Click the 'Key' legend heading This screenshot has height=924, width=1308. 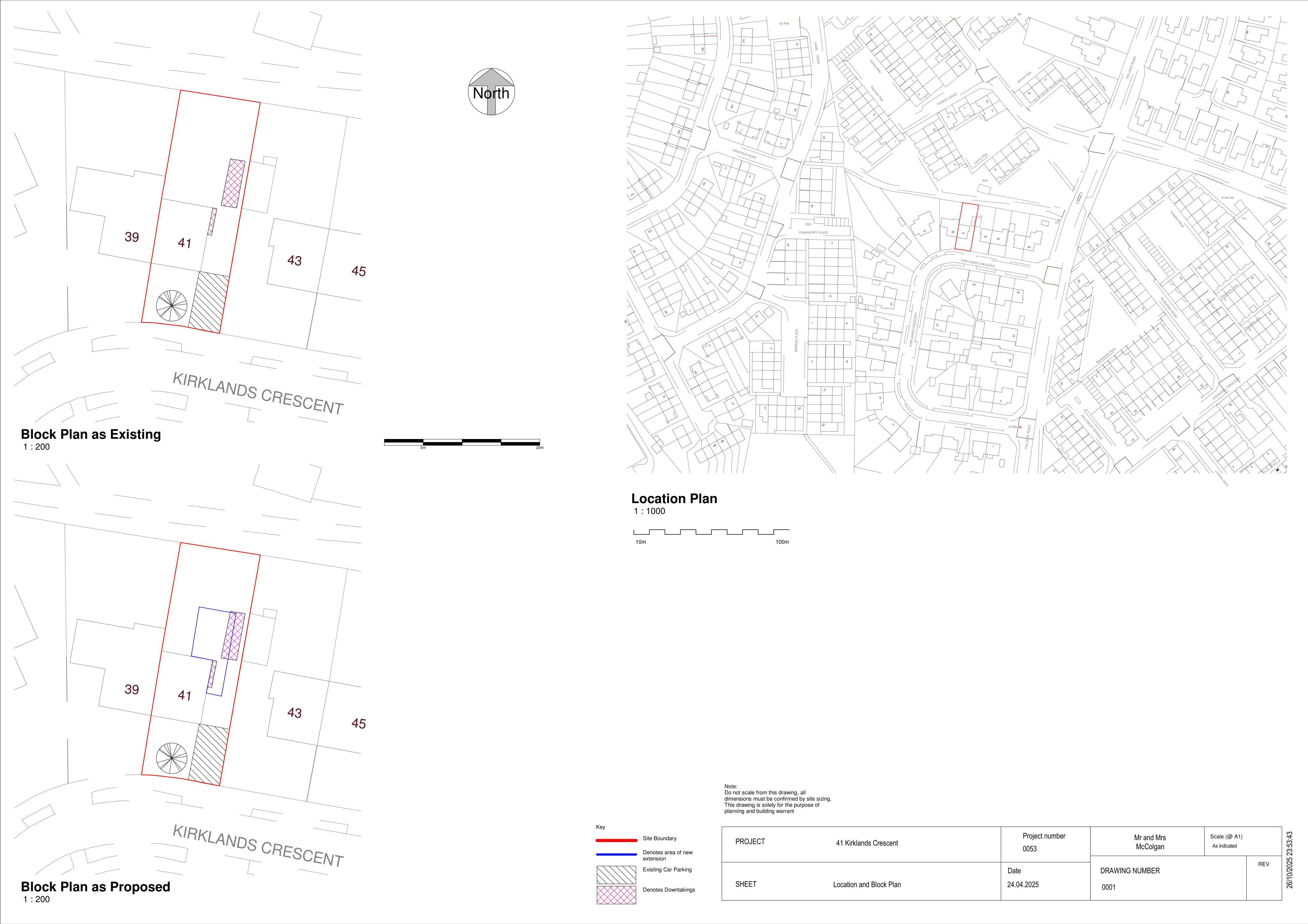coord(600,827)
